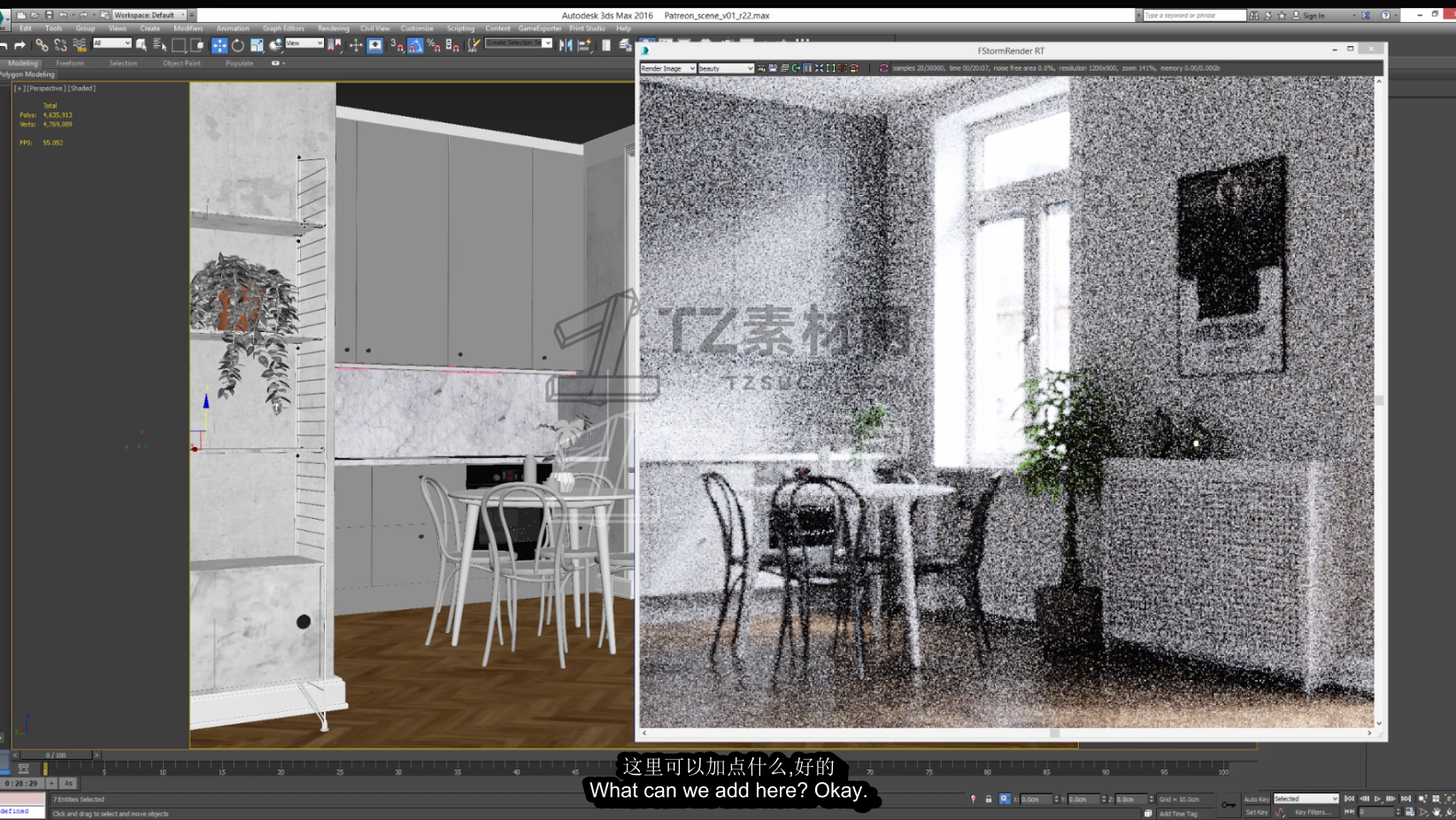Click the Bind to Space Warp icon

coord(80,45)
